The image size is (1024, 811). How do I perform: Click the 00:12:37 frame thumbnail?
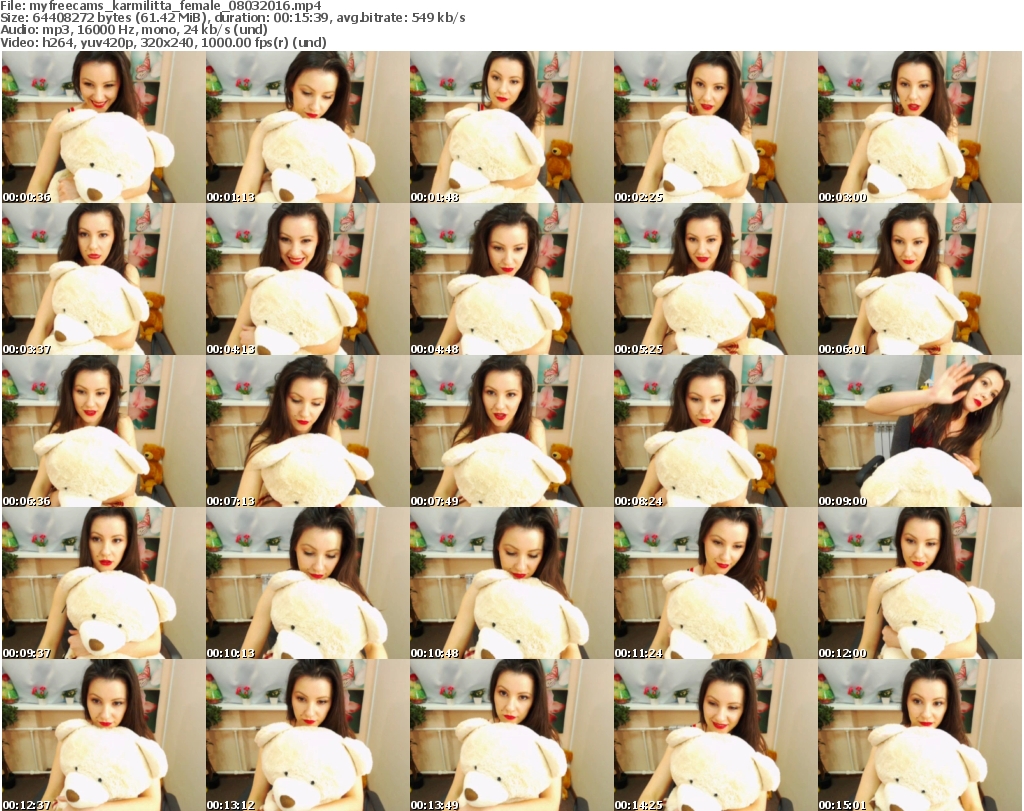click(102, 735)
